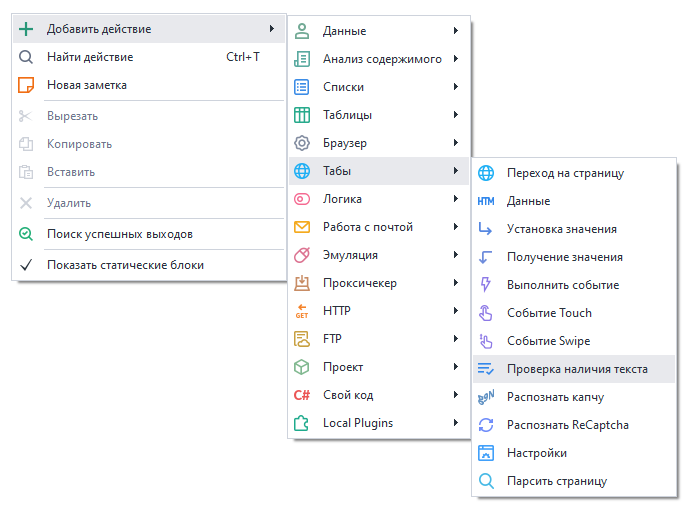Open the Проксичекер submenu

(359, 283)
